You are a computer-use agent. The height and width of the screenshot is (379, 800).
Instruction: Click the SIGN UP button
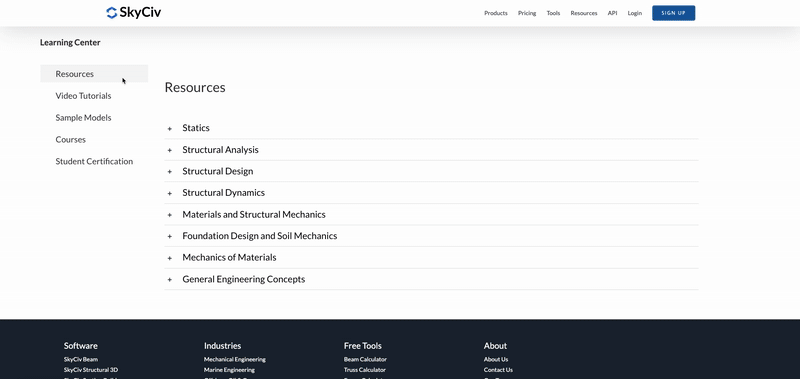coord(673,13)
